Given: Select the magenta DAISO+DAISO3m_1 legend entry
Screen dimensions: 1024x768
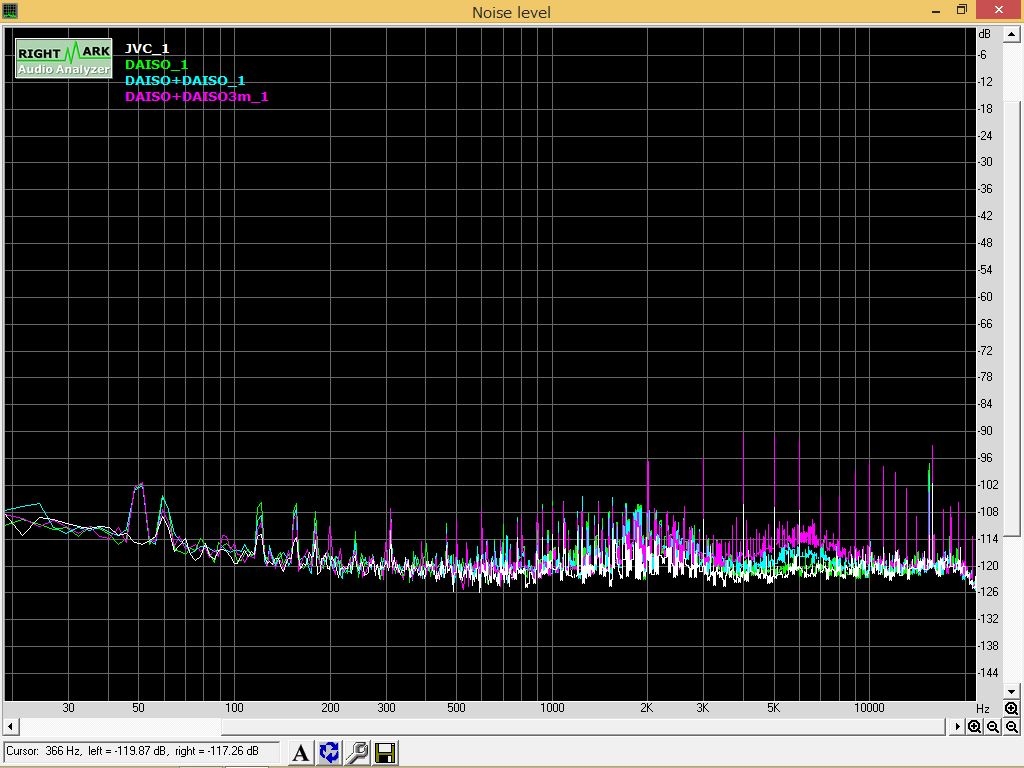Looking at the screenshot, I should (196, 96).
